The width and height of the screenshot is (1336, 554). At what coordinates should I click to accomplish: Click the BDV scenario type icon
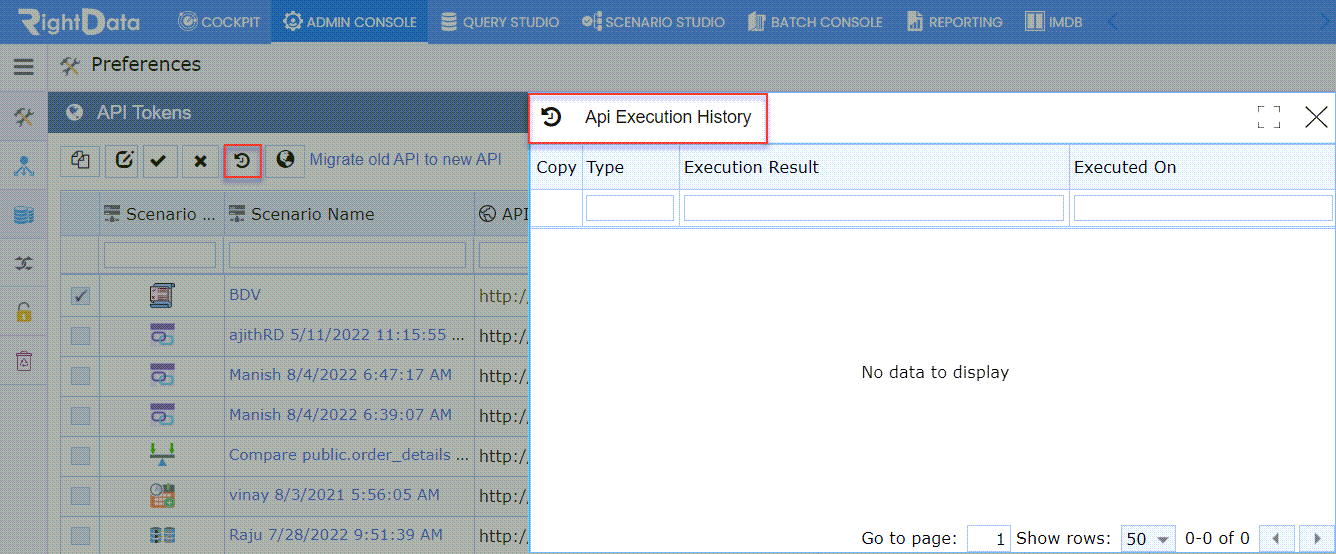tap(162, 295)
